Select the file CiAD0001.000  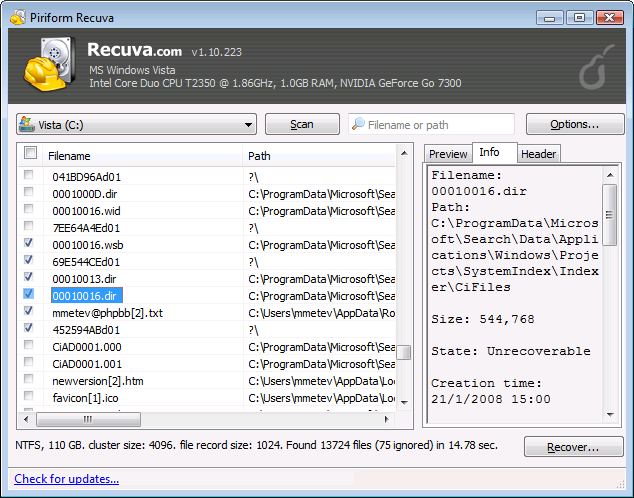tap(87, 347)
